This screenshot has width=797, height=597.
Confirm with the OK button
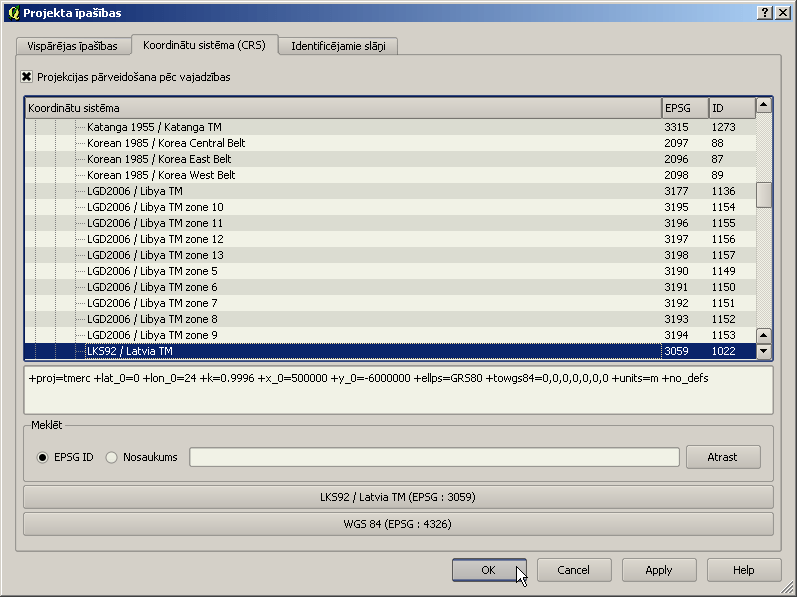(489, 570)
